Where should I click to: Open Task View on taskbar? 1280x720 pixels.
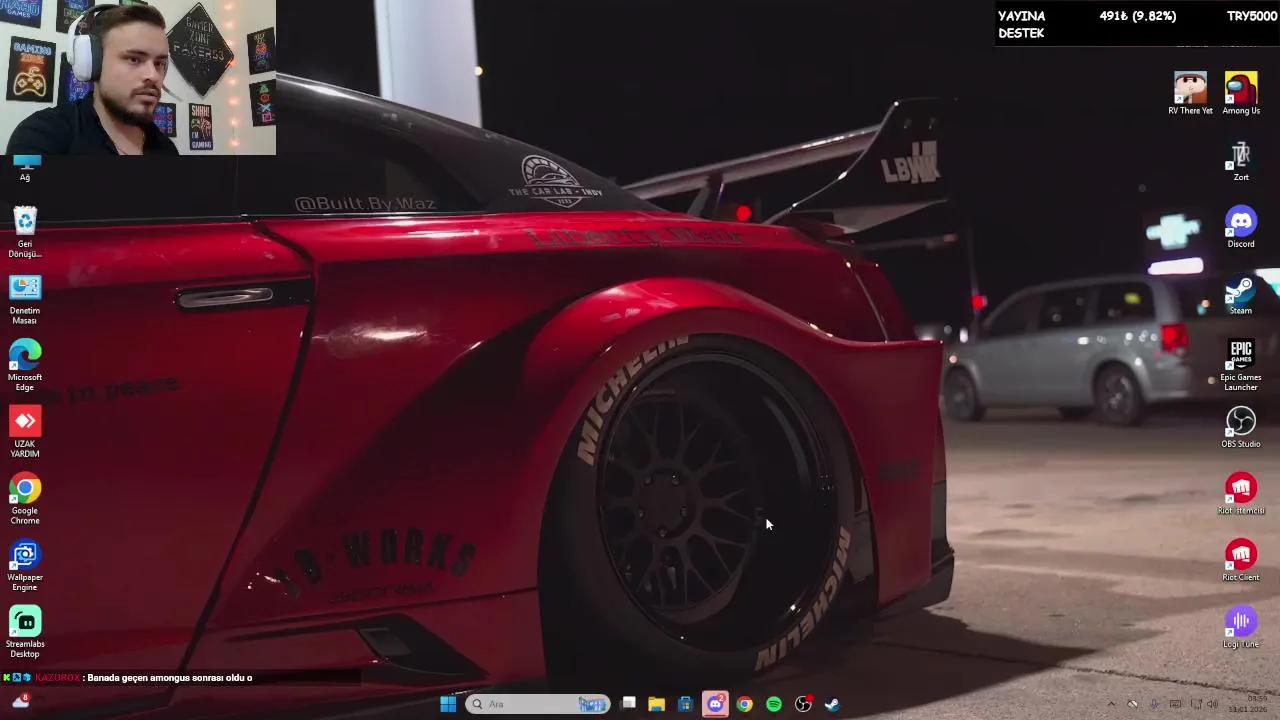click(628, 704)
